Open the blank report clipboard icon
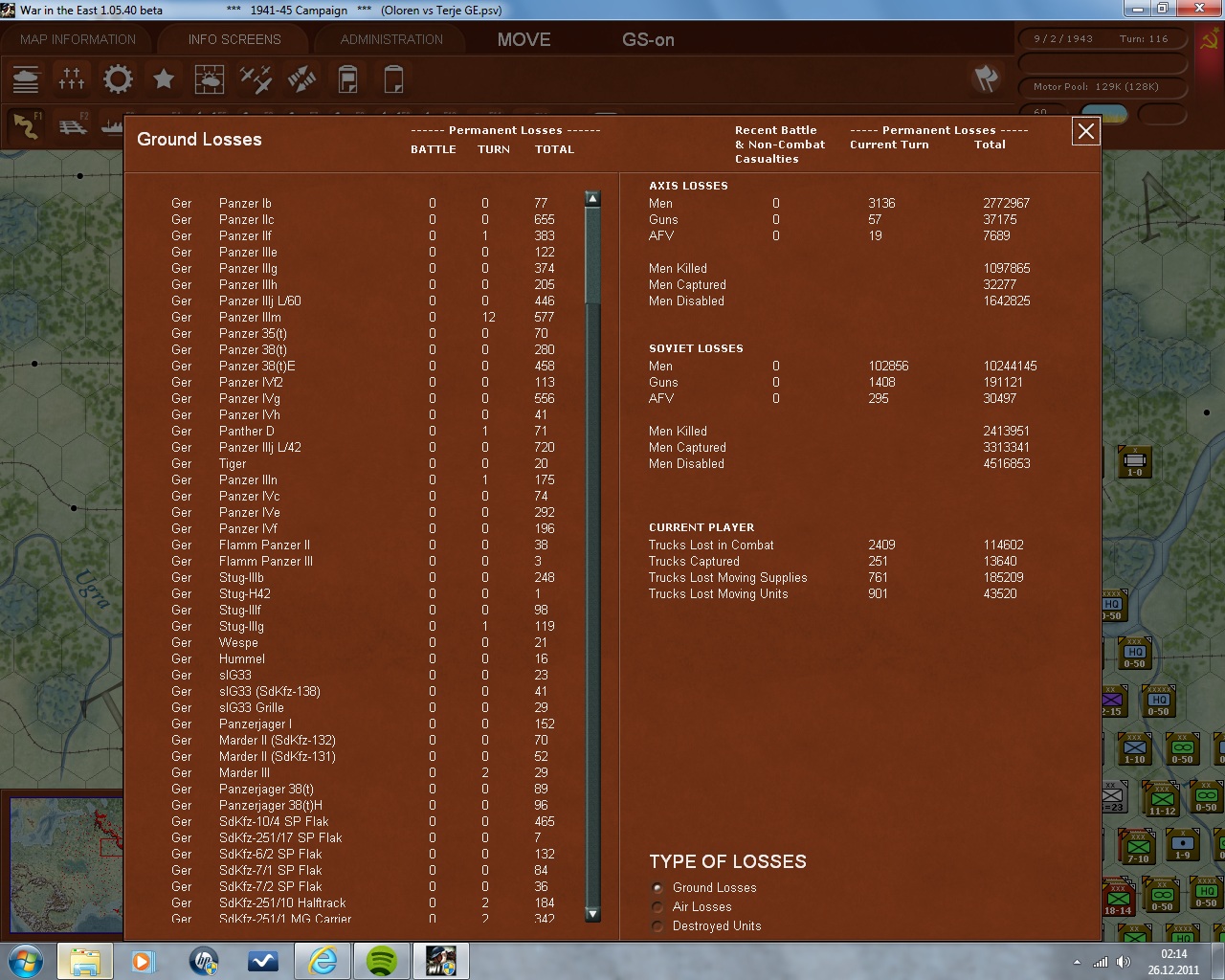This screenshot has height=980, width=1225. (393, 79)
